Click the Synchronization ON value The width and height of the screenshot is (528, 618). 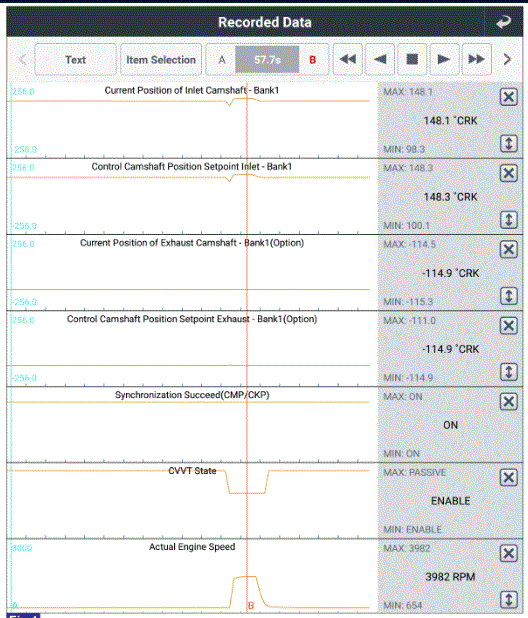point(450,425)
